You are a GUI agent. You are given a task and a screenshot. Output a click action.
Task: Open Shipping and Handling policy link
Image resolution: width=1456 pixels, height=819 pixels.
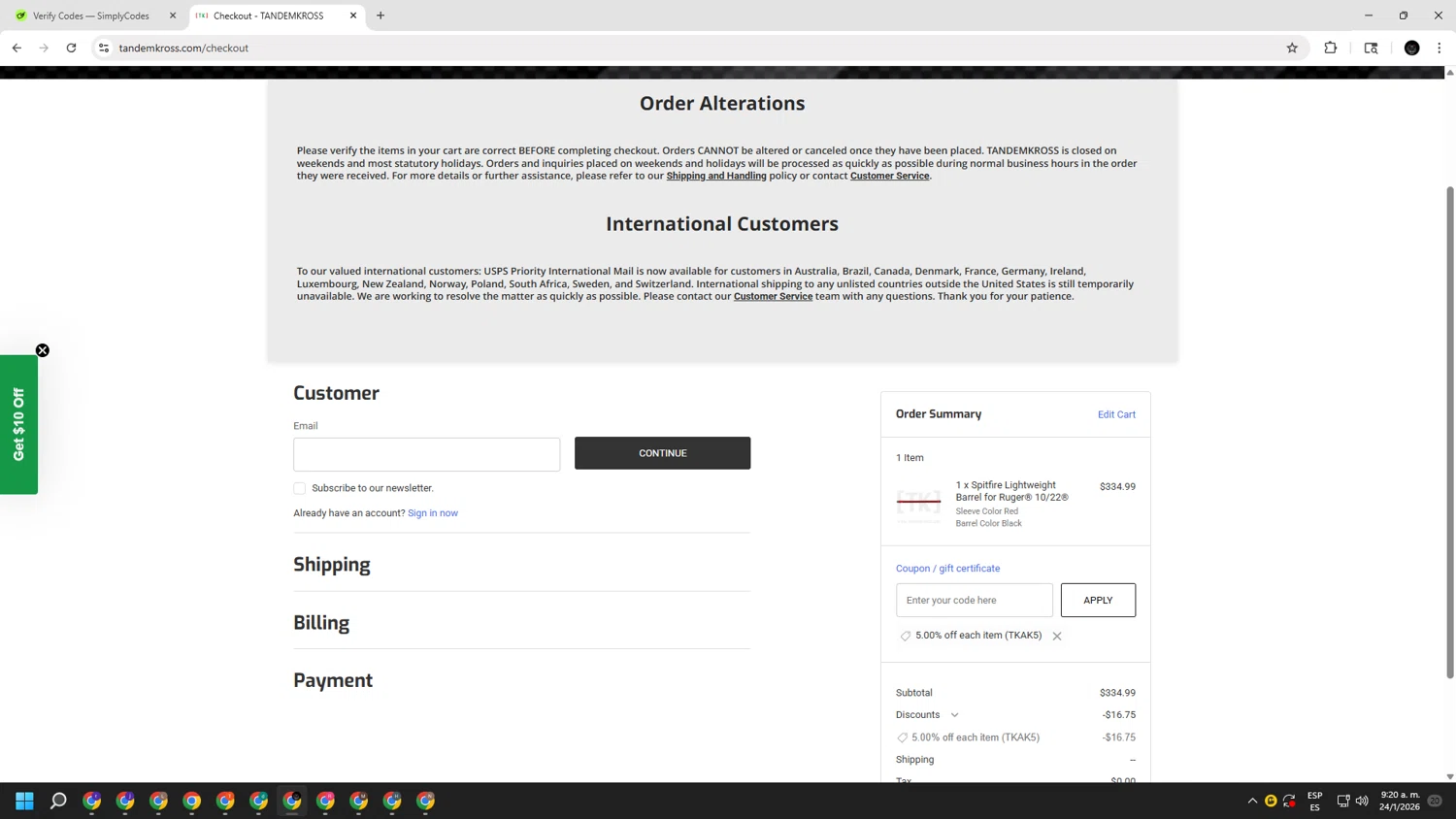[x=716, y=176]
